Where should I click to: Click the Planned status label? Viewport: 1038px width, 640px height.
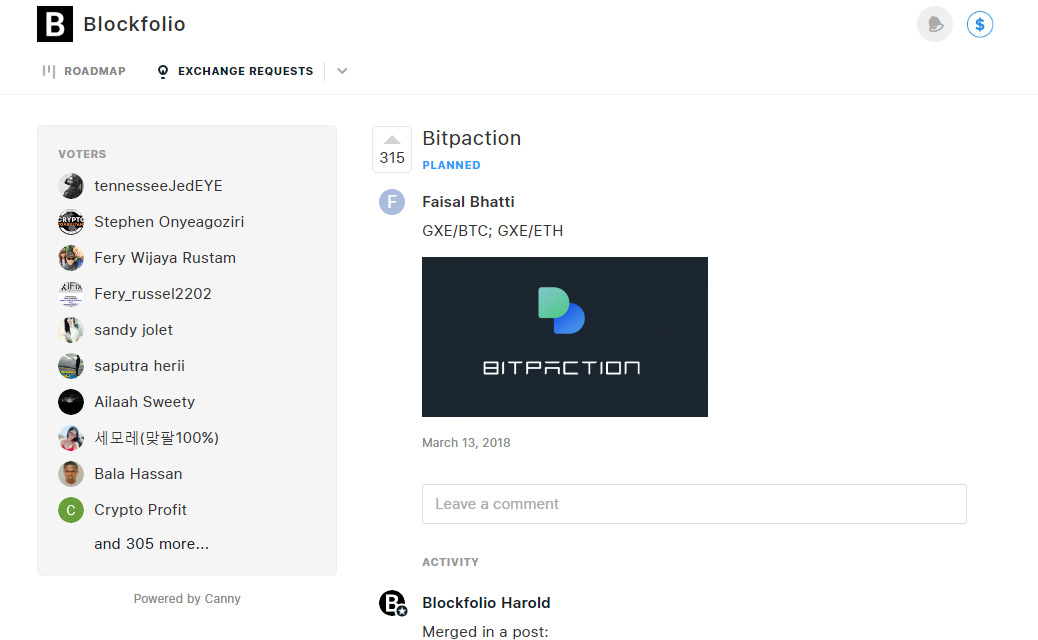(451, 165)
